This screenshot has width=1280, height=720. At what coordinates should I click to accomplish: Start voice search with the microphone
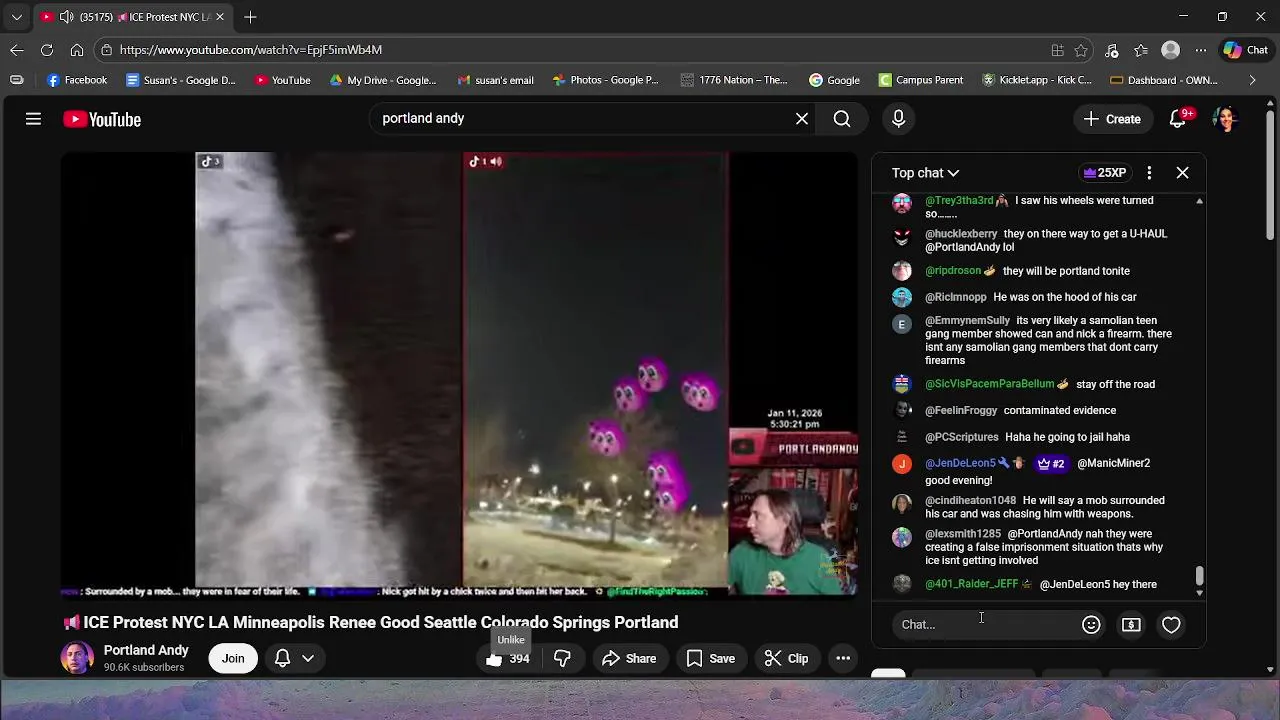click(898, 119)
